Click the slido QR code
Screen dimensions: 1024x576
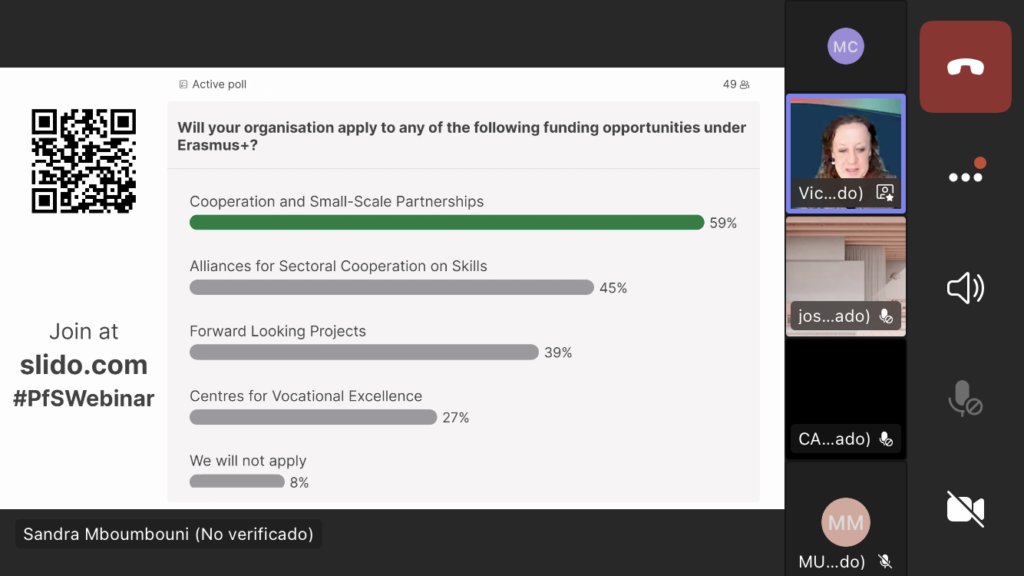[x=83, y=161]
